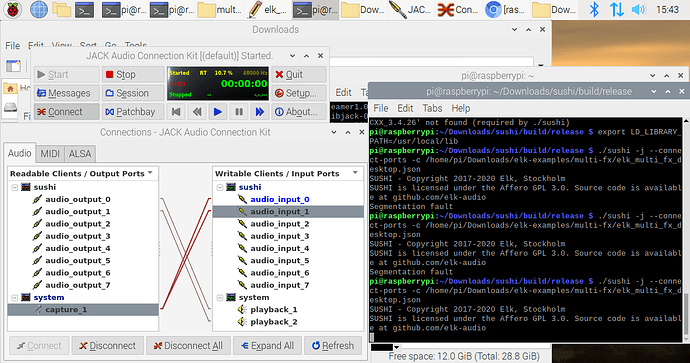Click the transport fast-forward button
Image resolution: width=690 pixels, height=363 pixels.
tap(260, 112)
